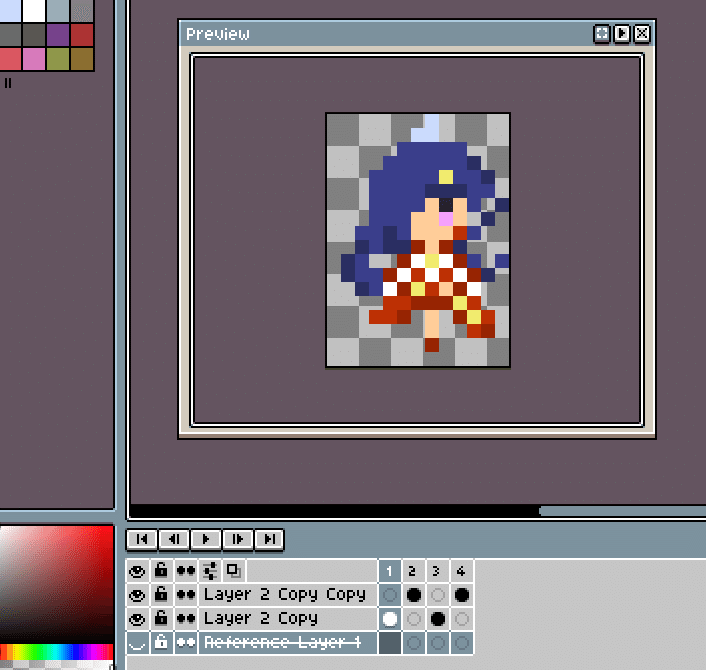
Task: Hide the Layer 2 Copy layer
Action: pos(137,619)
